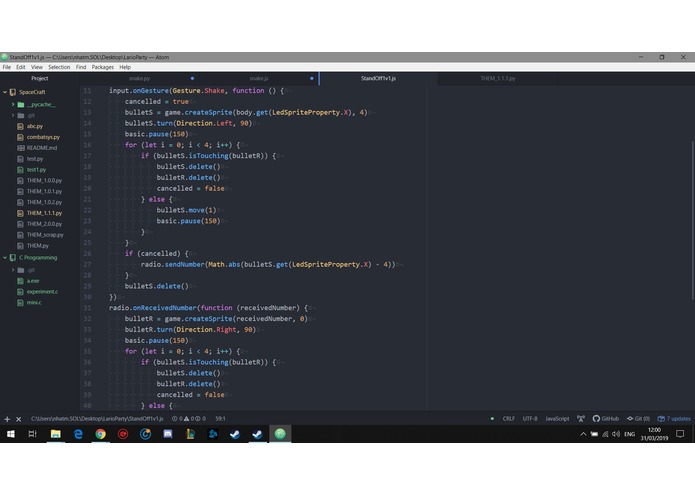
Task: Click the linter error count icon
Action: pos(174,419)
